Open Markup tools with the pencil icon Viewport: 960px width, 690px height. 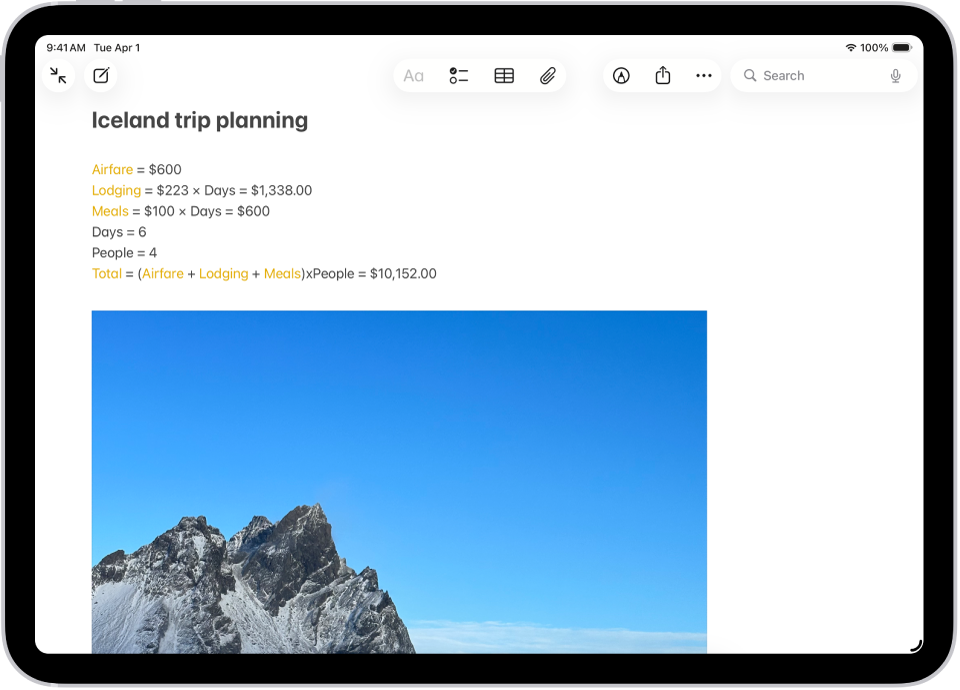[621, 75]
